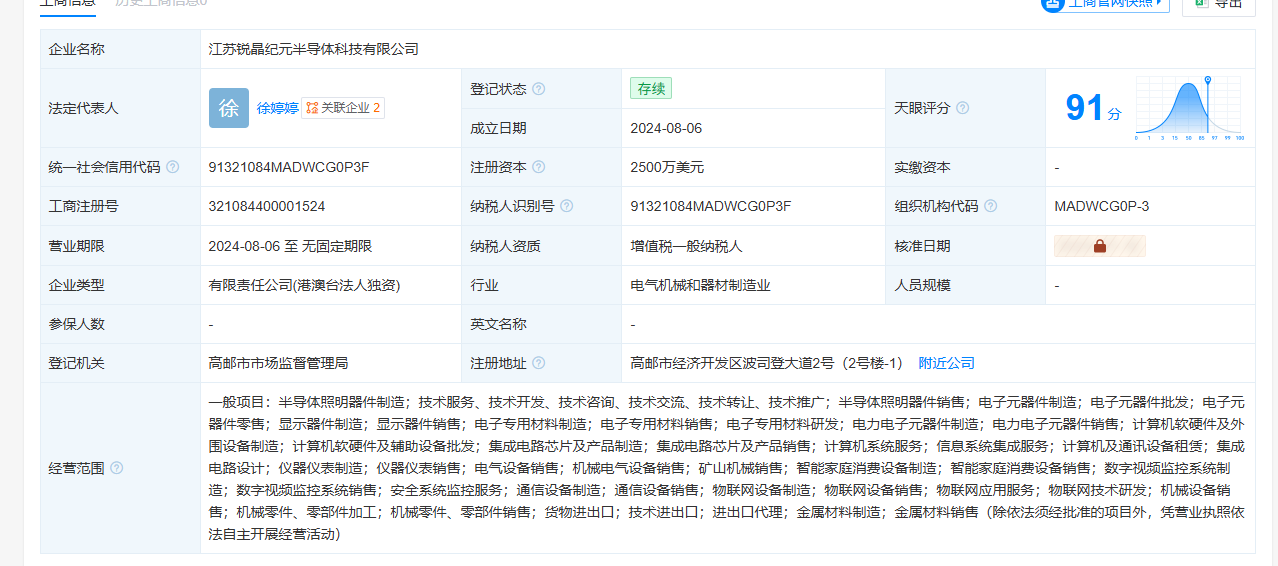Select the 英文名称 label cell

coord(541,324)
